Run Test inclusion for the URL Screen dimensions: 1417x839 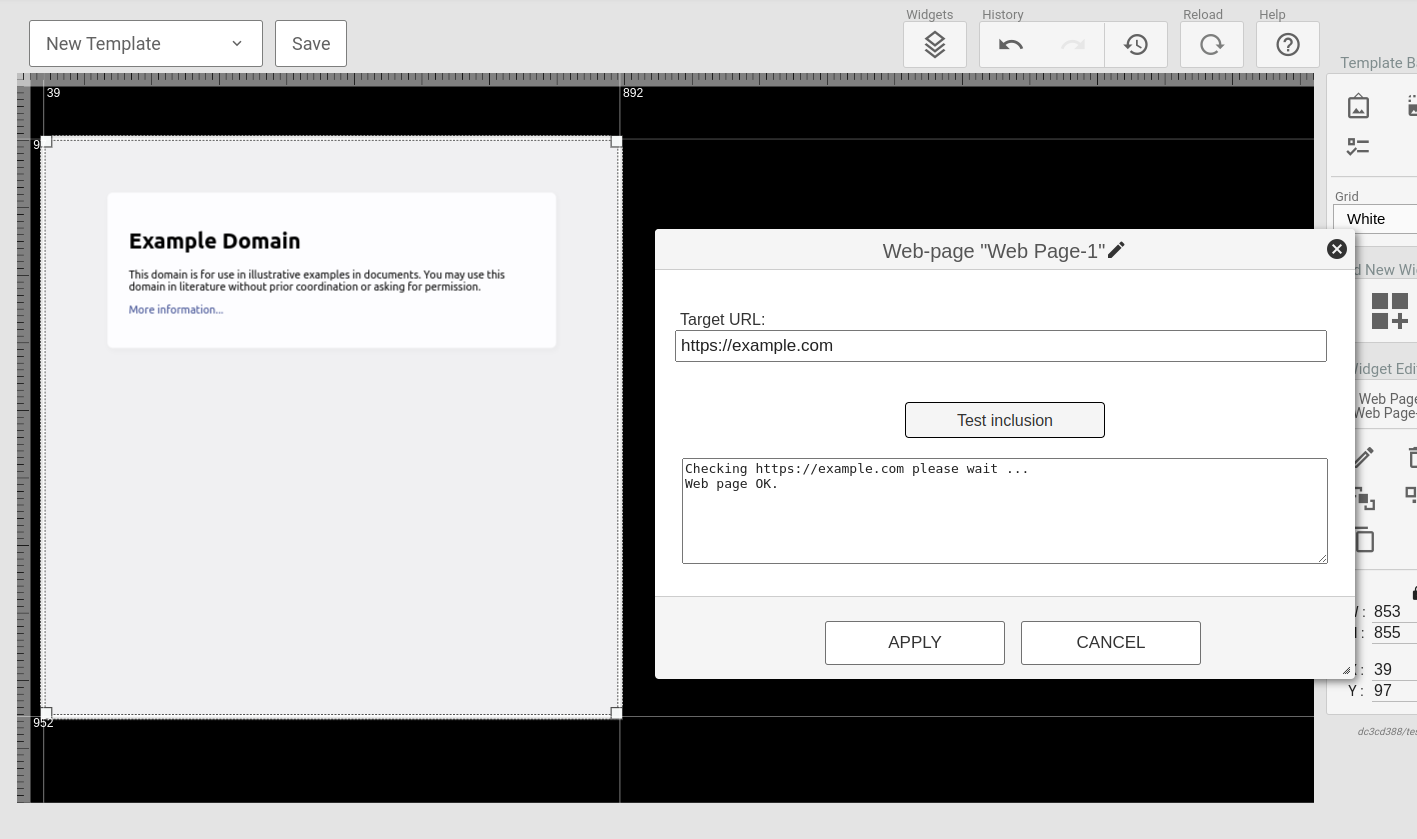pyautogui.click(x=1004, y=420)
